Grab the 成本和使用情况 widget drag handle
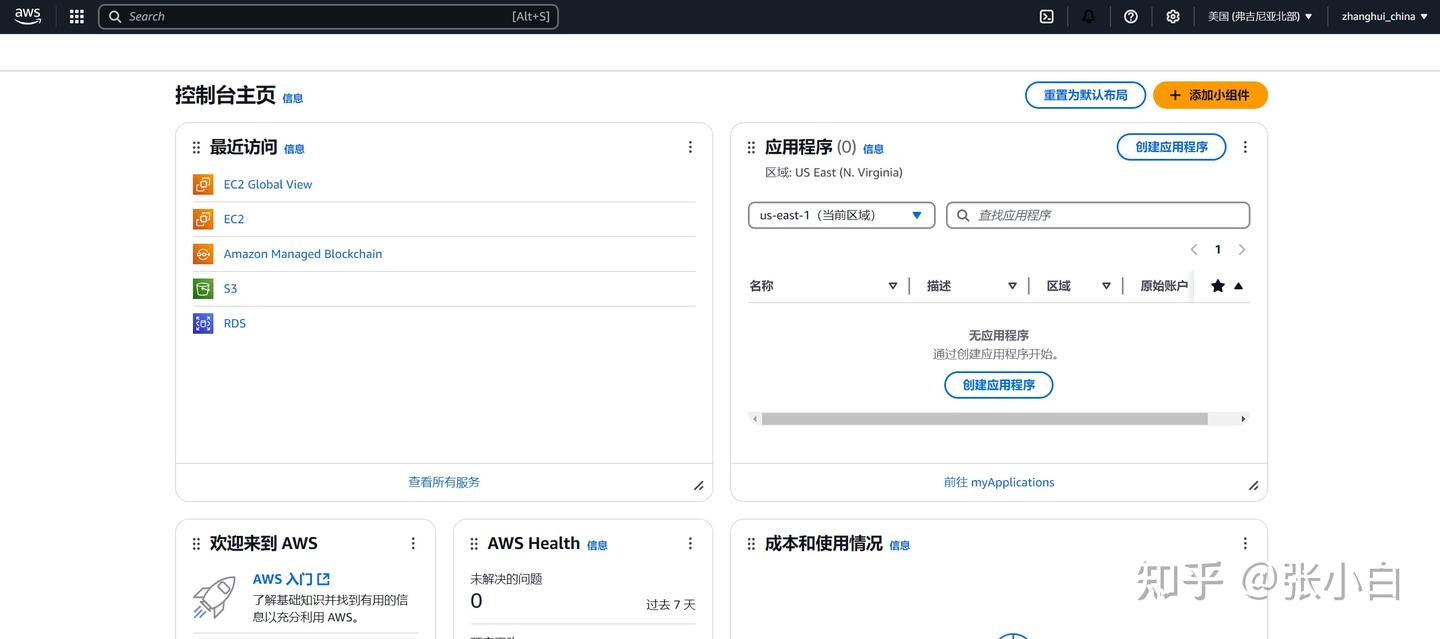 751,544
